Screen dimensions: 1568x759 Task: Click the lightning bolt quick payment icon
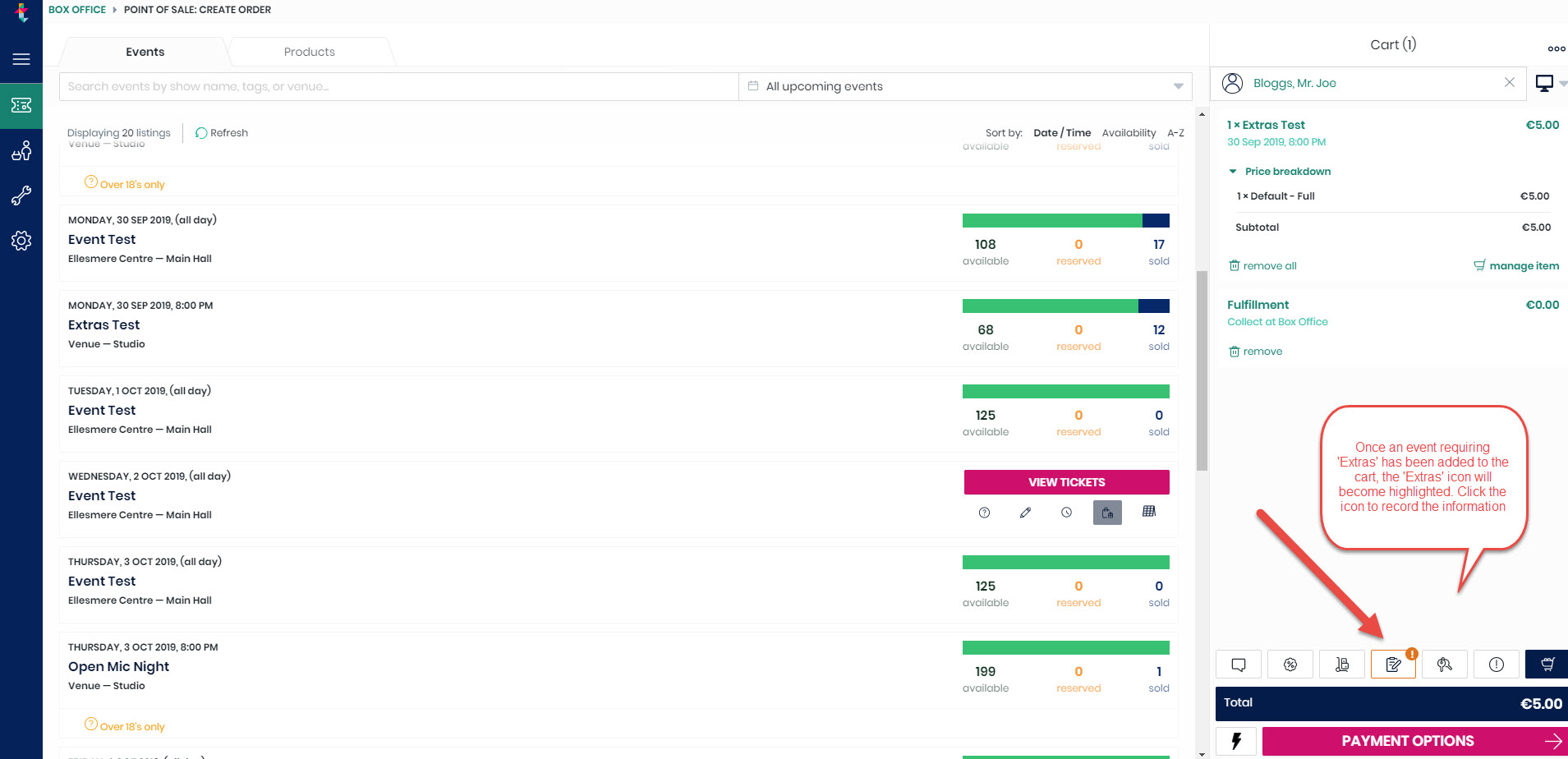tap(1236, 741)
